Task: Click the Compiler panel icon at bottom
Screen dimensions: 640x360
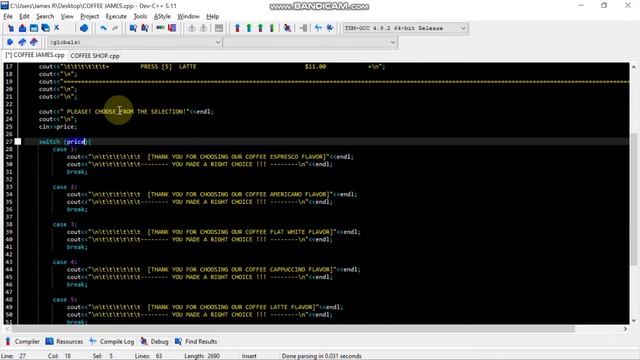Action: point(8,341)
